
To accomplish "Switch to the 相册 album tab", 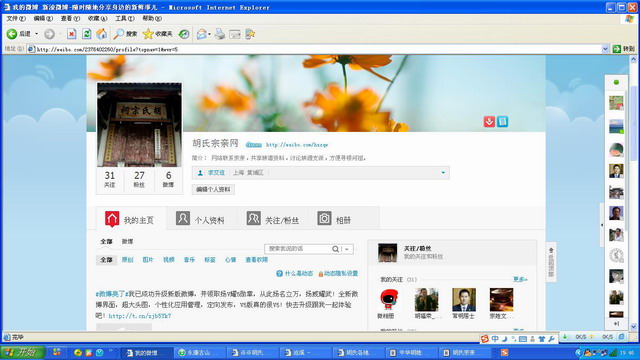I will pos(344,220).
